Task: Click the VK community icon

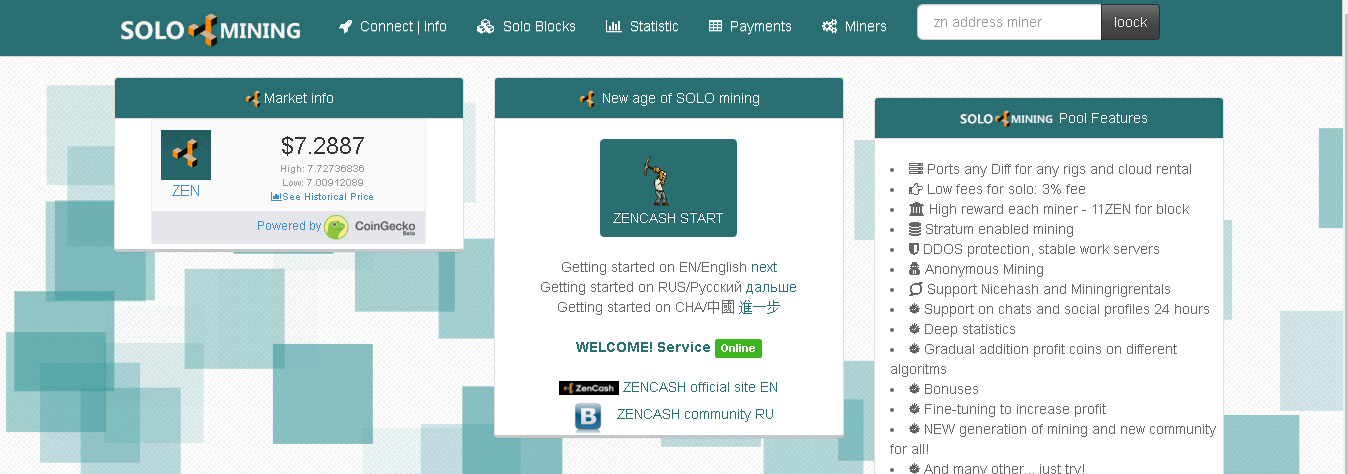Action: click(588, 417)
